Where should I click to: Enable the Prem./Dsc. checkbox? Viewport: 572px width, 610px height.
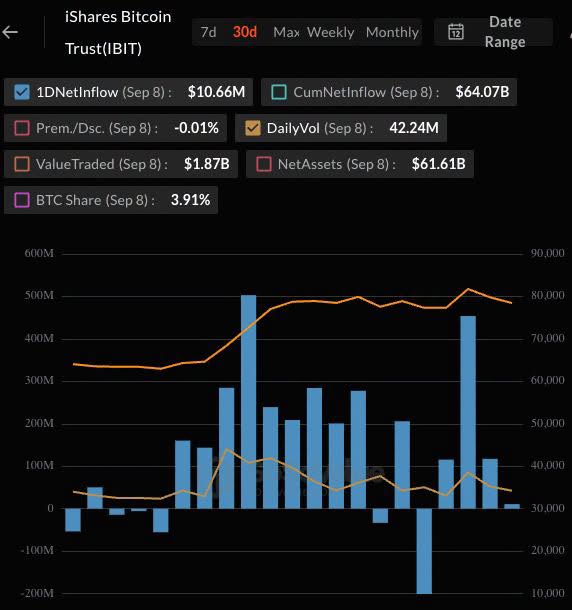coord(22,128)
